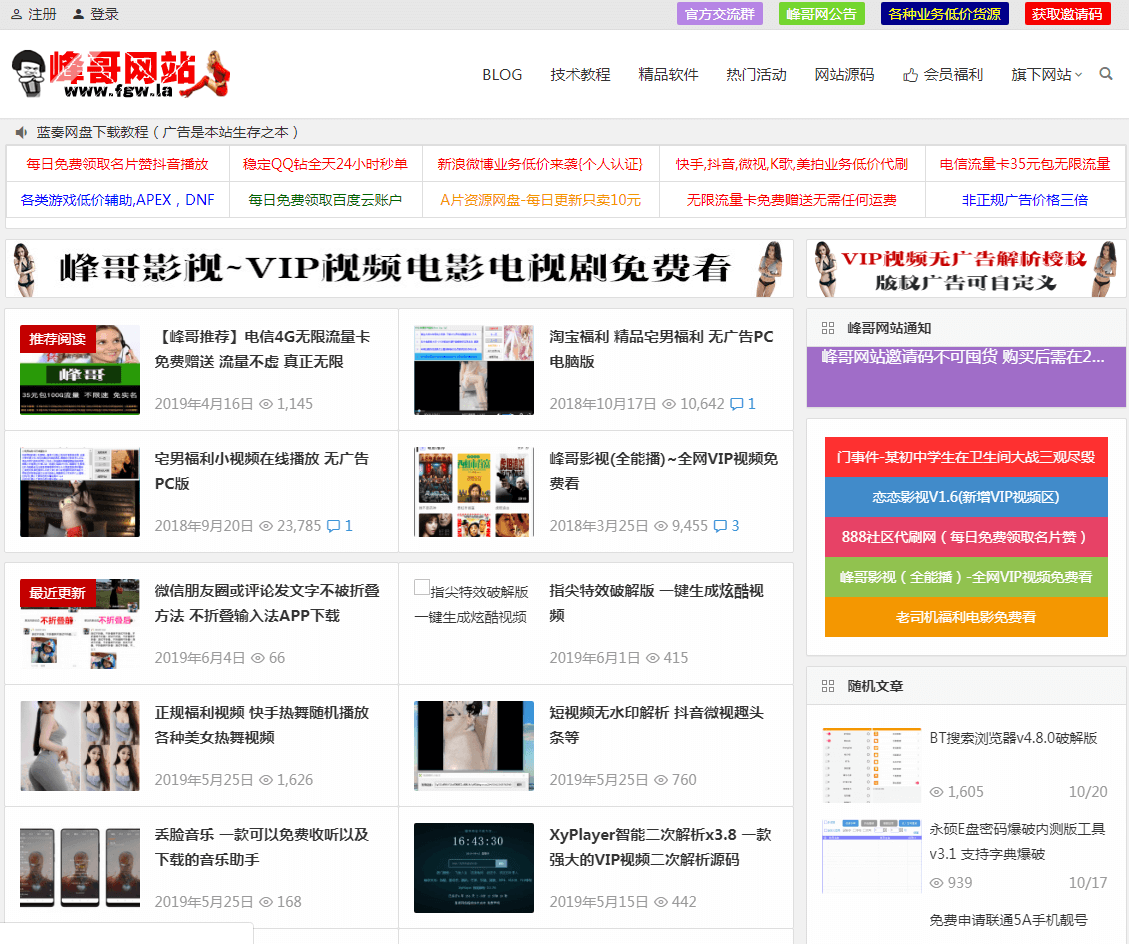This screenshot has height=944, width=1129.
Task: Click the thumbs-up icon next to 会员福利
Action: click(911, 73)
